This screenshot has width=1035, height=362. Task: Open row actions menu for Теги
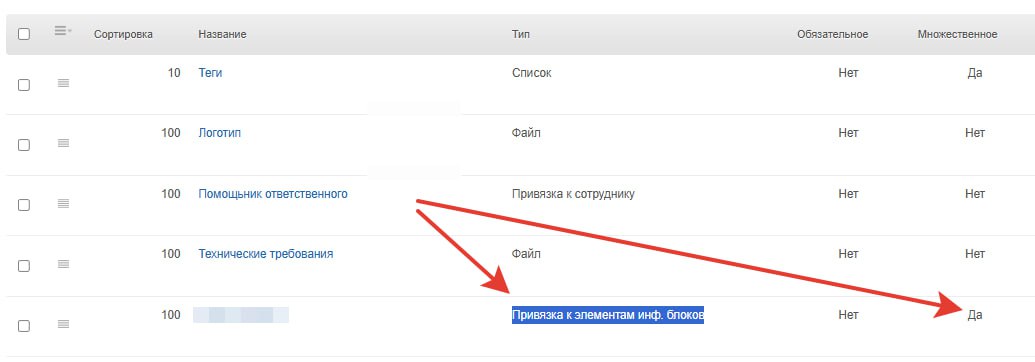click(x=63, y=83)
